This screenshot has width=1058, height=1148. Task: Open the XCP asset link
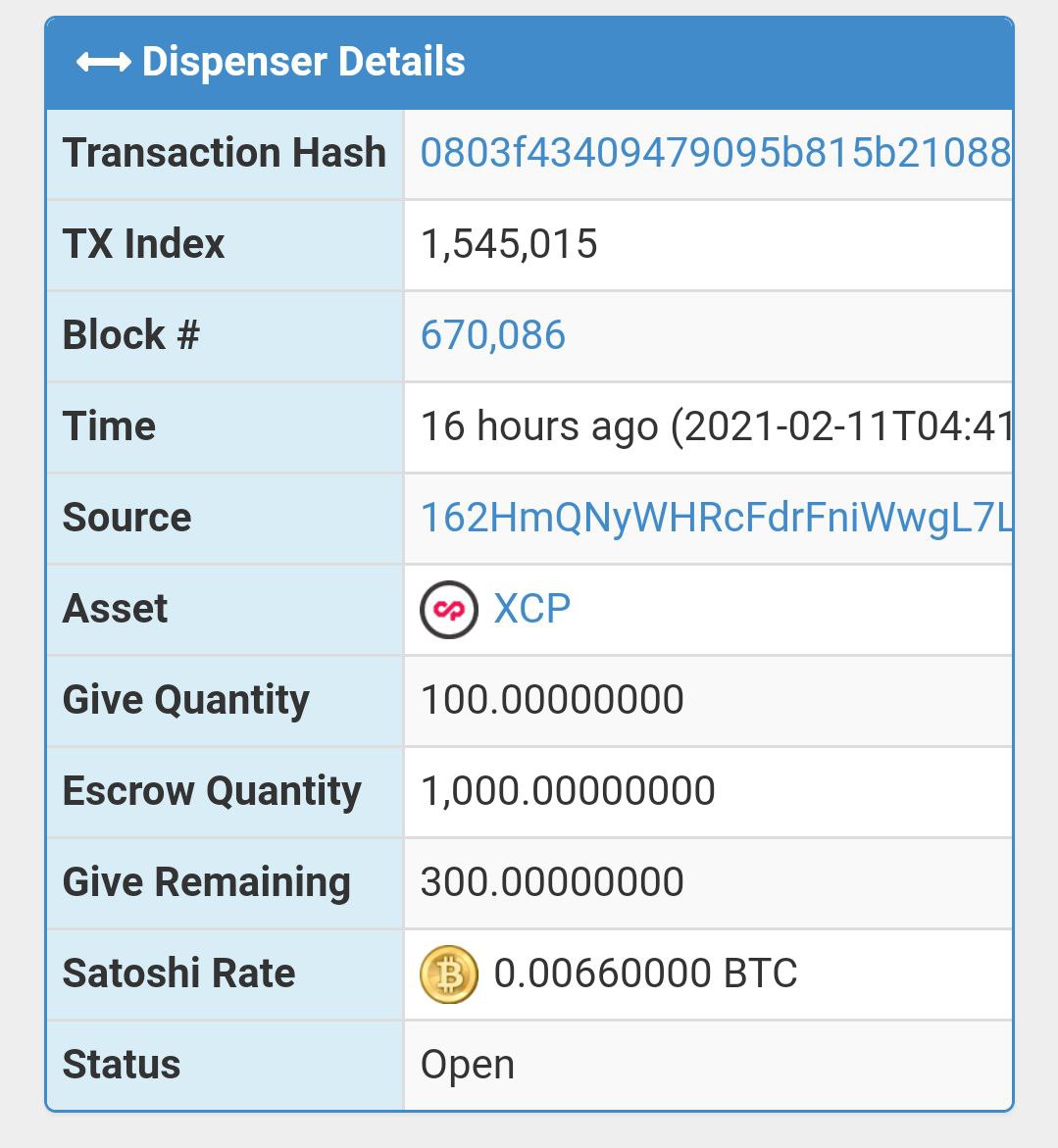click(532, 609)
